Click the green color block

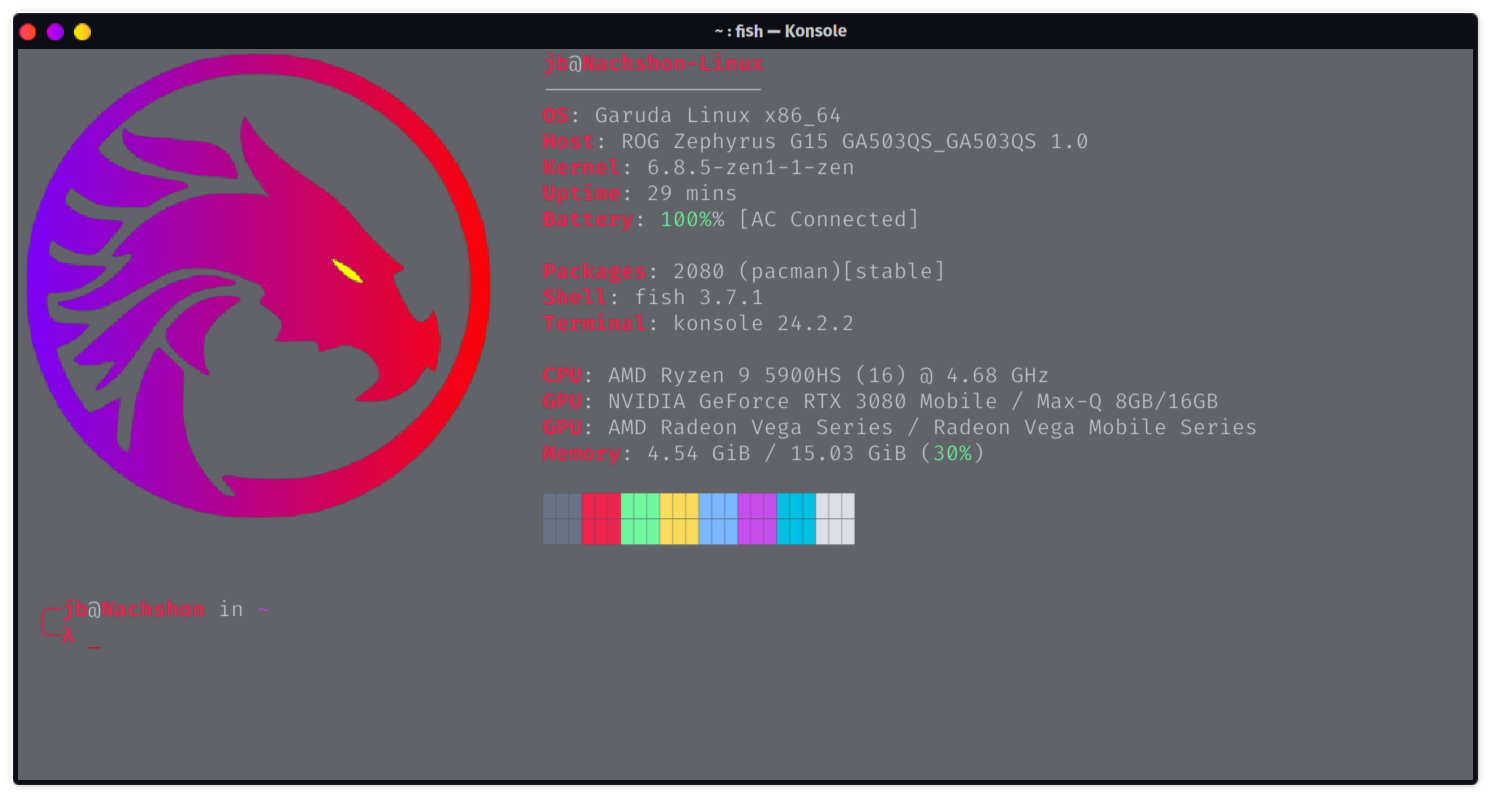pyautogui.click(x=640, y=518)
